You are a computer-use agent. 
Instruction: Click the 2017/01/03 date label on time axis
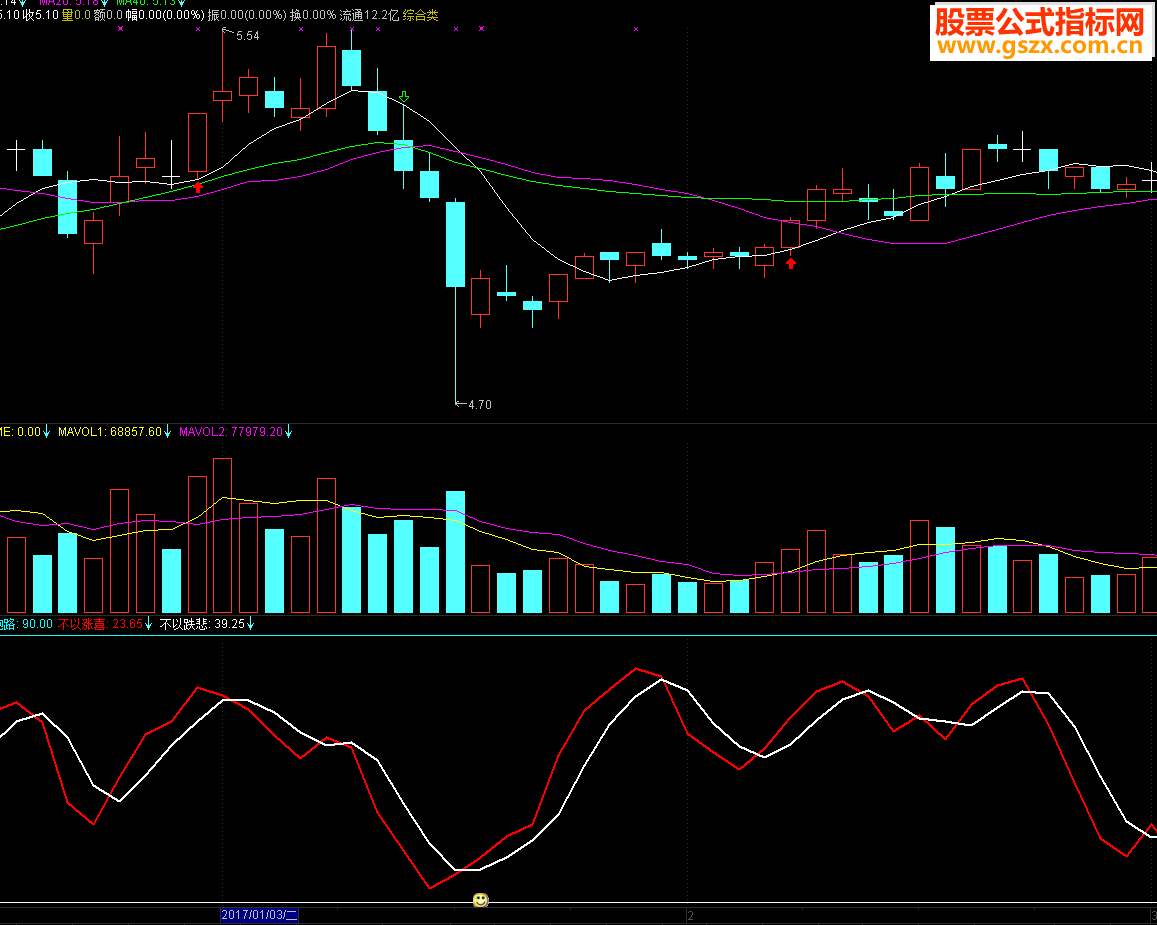click(259, 915)
